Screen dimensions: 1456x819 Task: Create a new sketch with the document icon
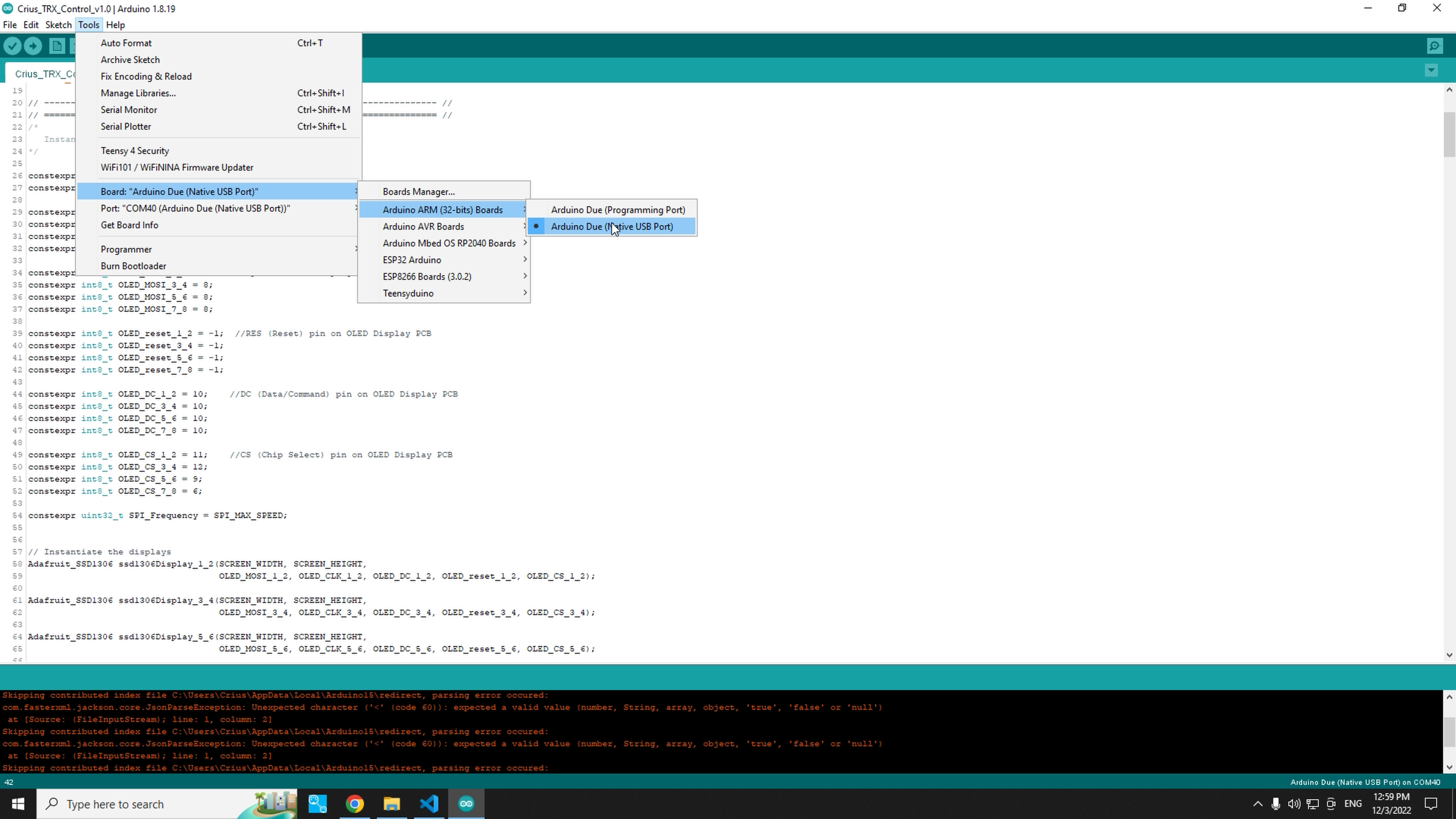pos(57,46)
